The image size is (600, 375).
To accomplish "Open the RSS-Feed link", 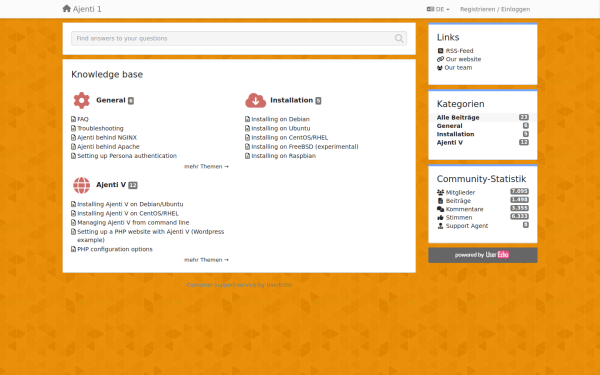I will tap(459, 51).
